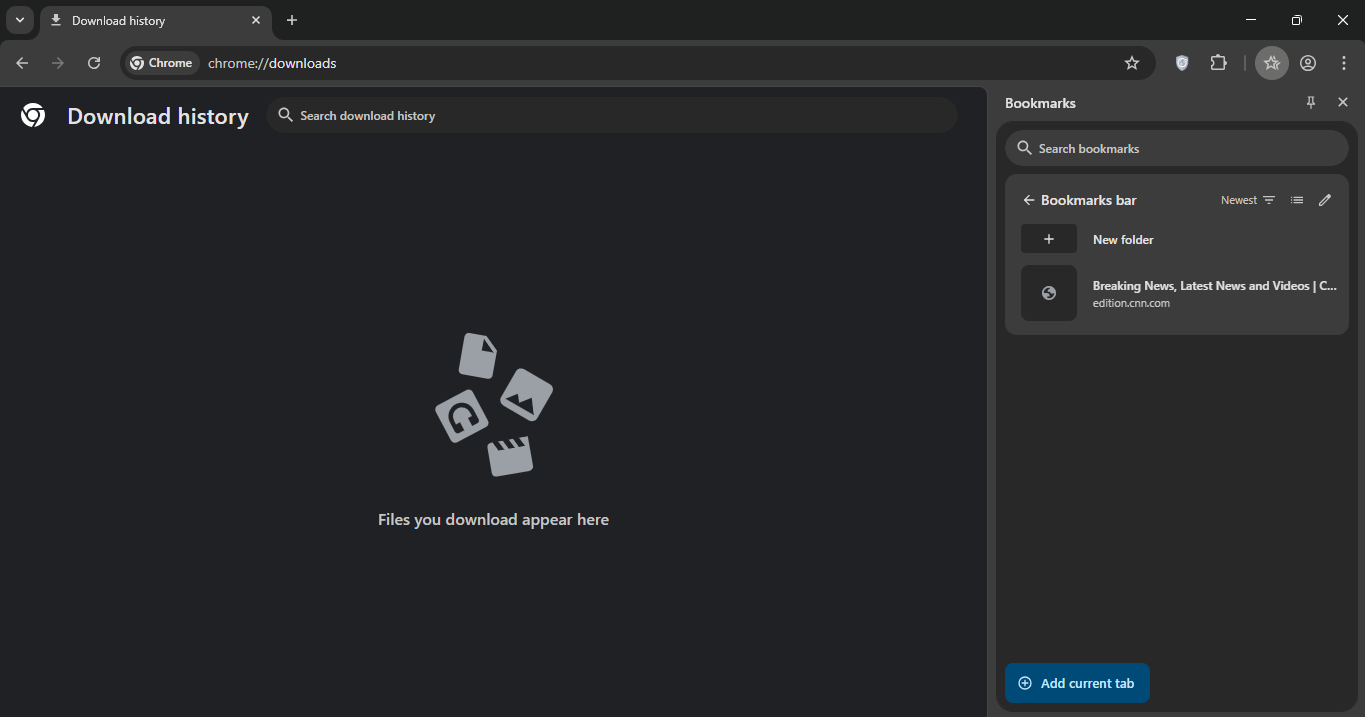Open the Newest sort dropdown
Viewport: 1365px width, 717px height.
click(x=1248, y=200)
